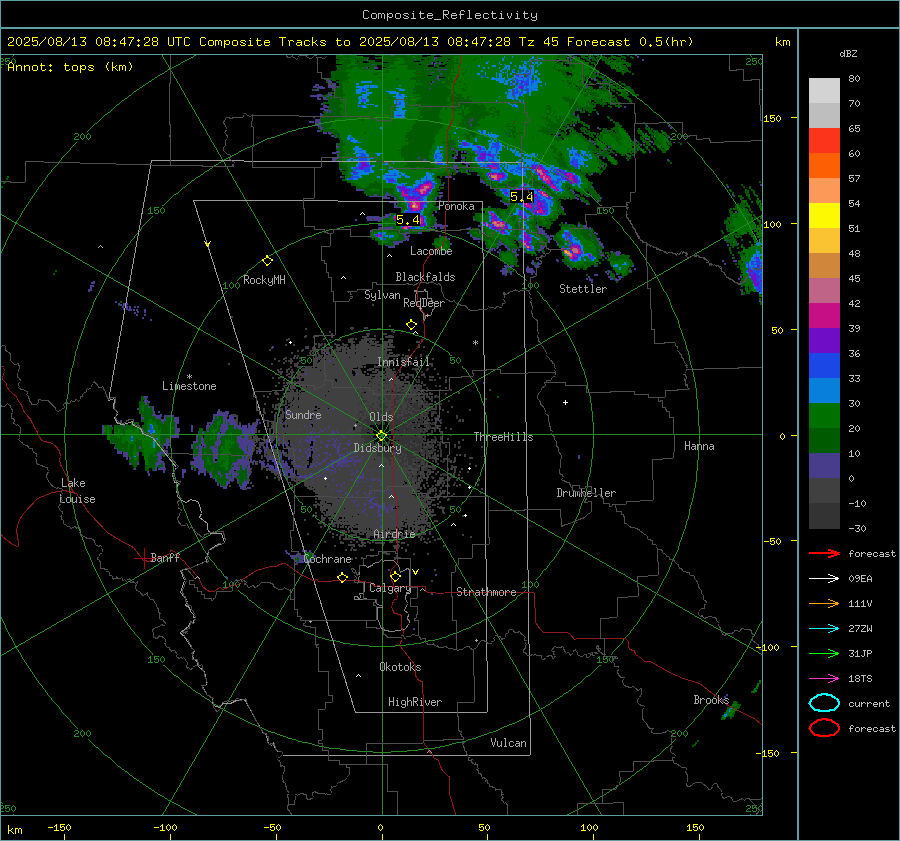Image resolution: width=900 pixels, height=841 pixels.
Task: Click the yellow diamond marker right of Cochrane
Action: pyautogui.click(x=343, y=578)
